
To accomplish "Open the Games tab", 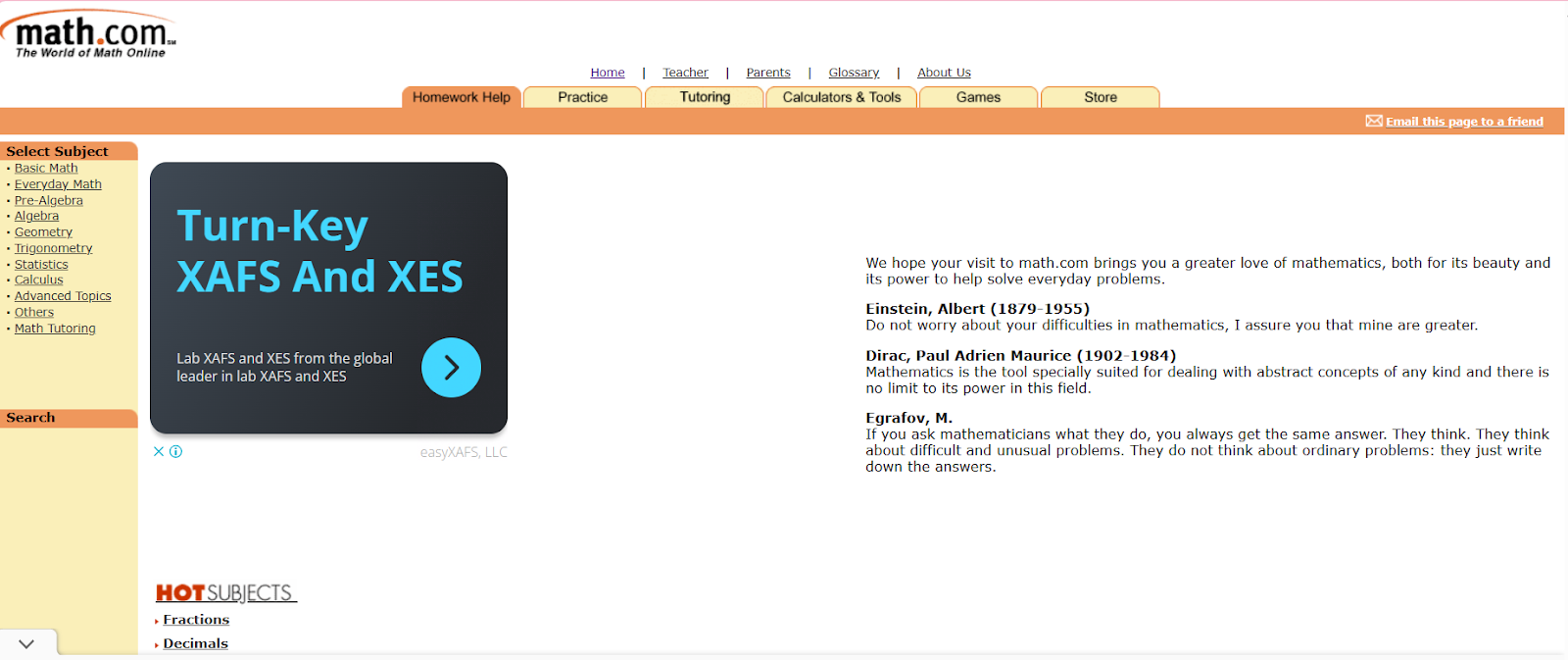I will pyautogui.click(x=978, y=97).
